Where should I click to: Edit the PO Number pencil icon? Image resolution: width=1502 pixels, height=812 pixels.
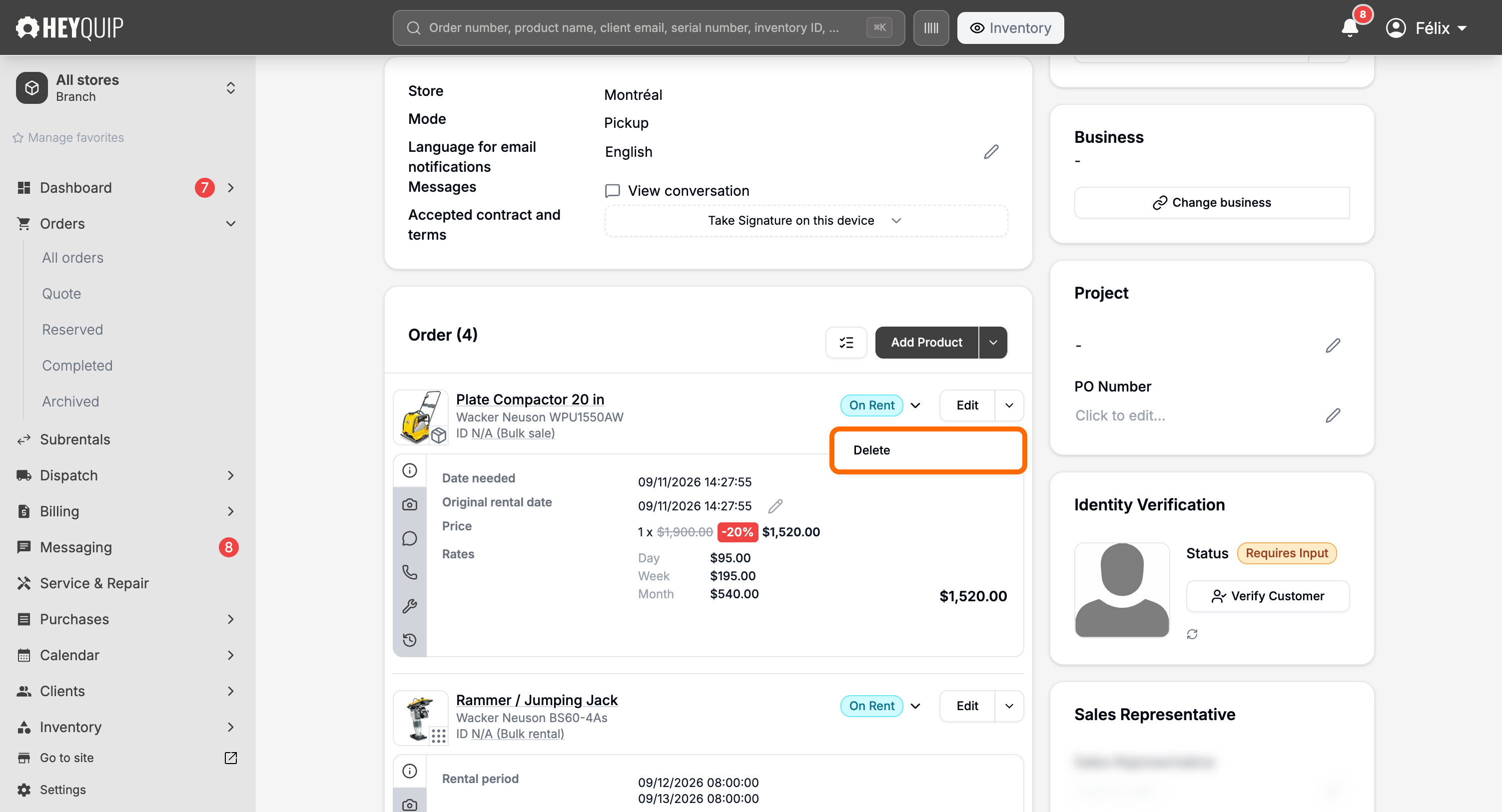1333,415
